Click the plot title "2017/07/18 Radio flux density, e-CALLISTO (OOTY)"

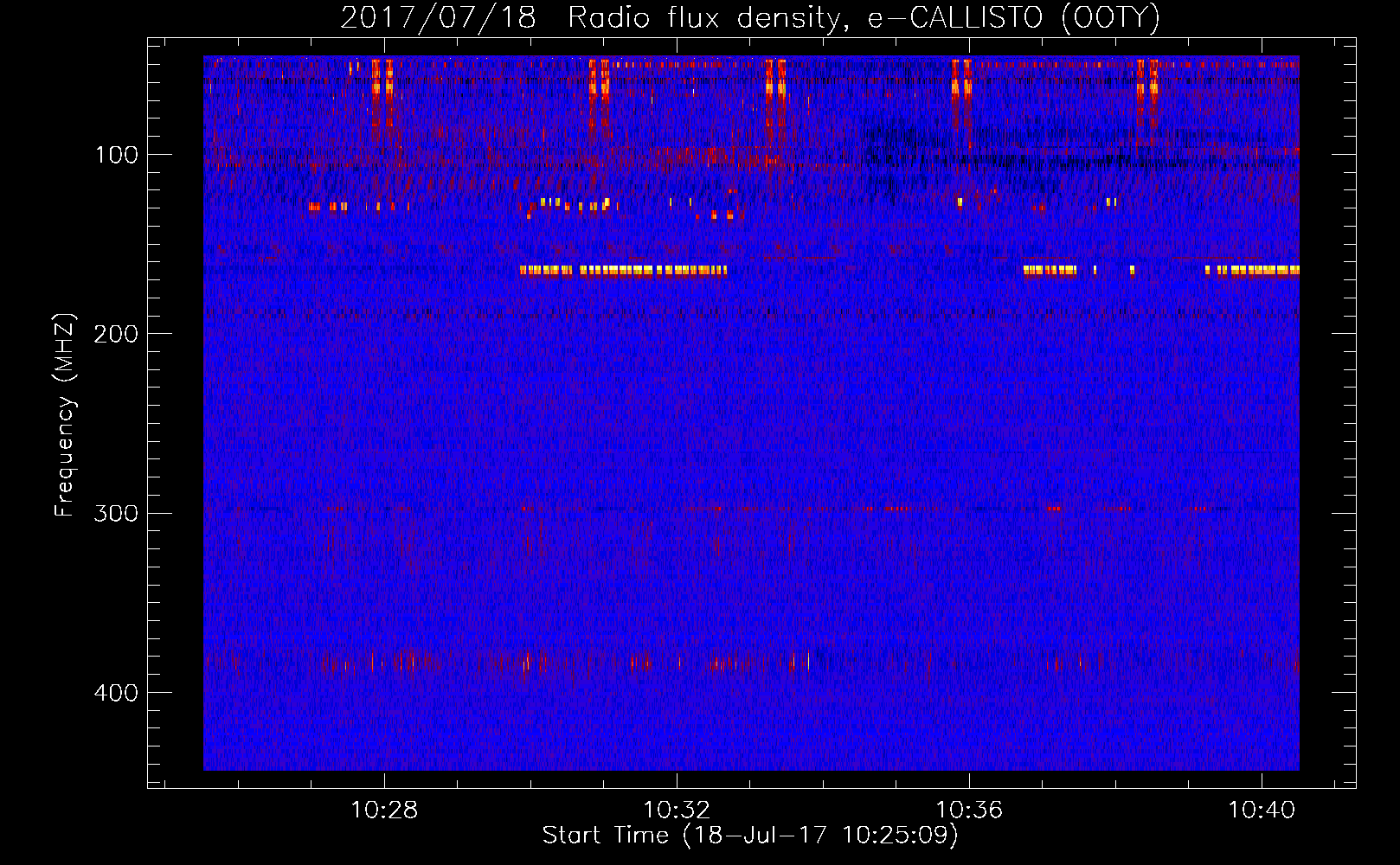750,18
